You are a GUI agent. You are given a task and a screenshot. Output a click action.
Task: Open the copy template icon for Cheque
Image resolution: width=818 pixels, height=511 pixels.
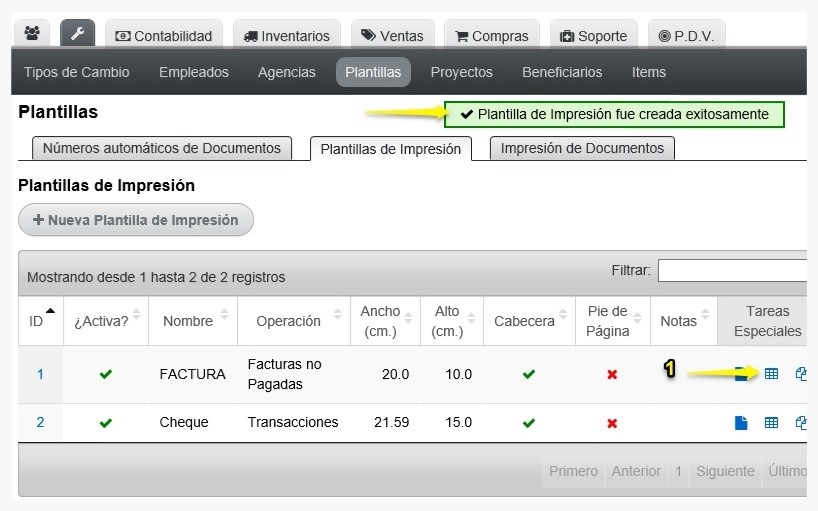click(801, 422)
